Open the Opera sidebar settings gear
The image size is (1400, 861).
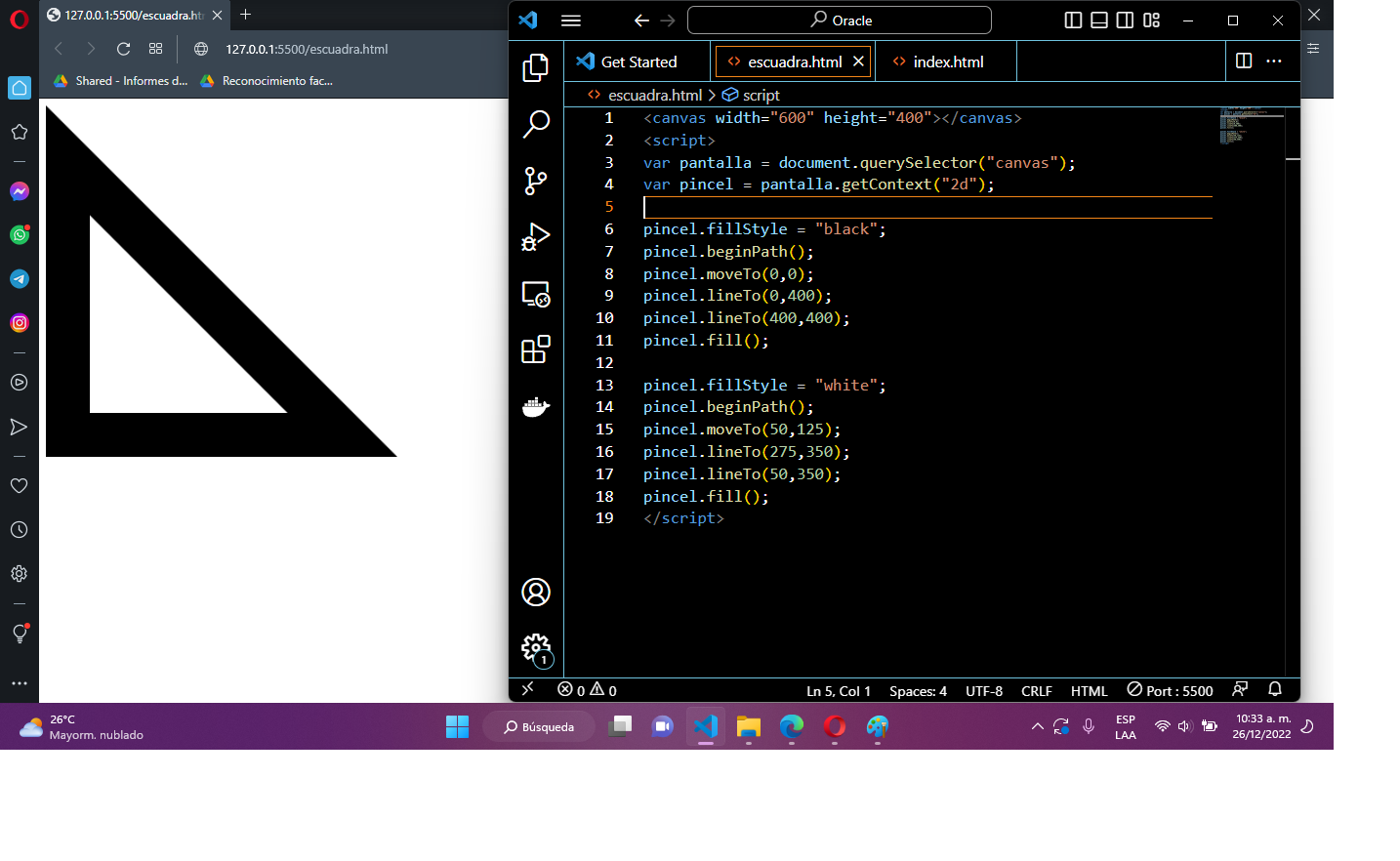tap(20, 574)
